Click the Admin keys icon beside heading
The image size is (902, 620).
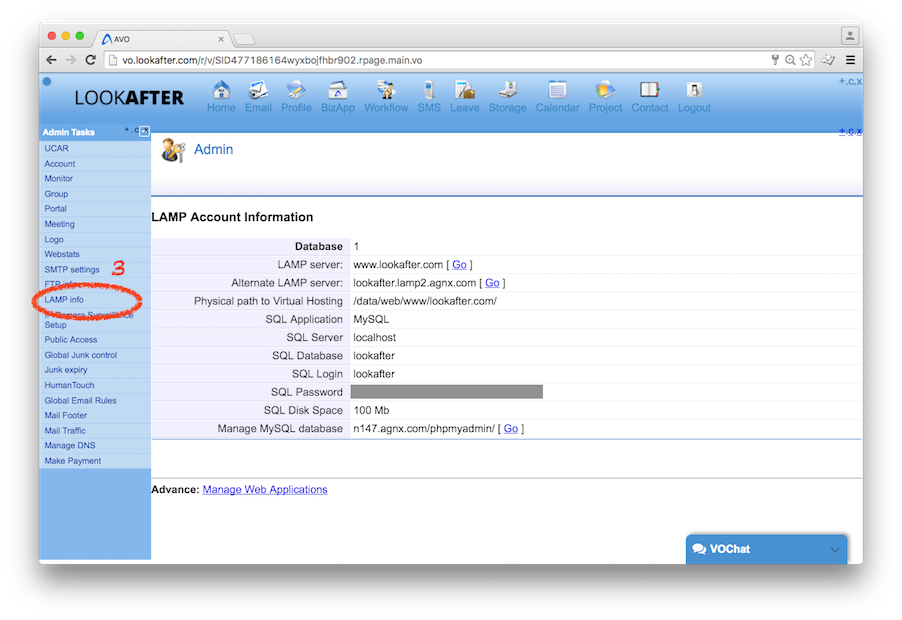click(173, 150)
